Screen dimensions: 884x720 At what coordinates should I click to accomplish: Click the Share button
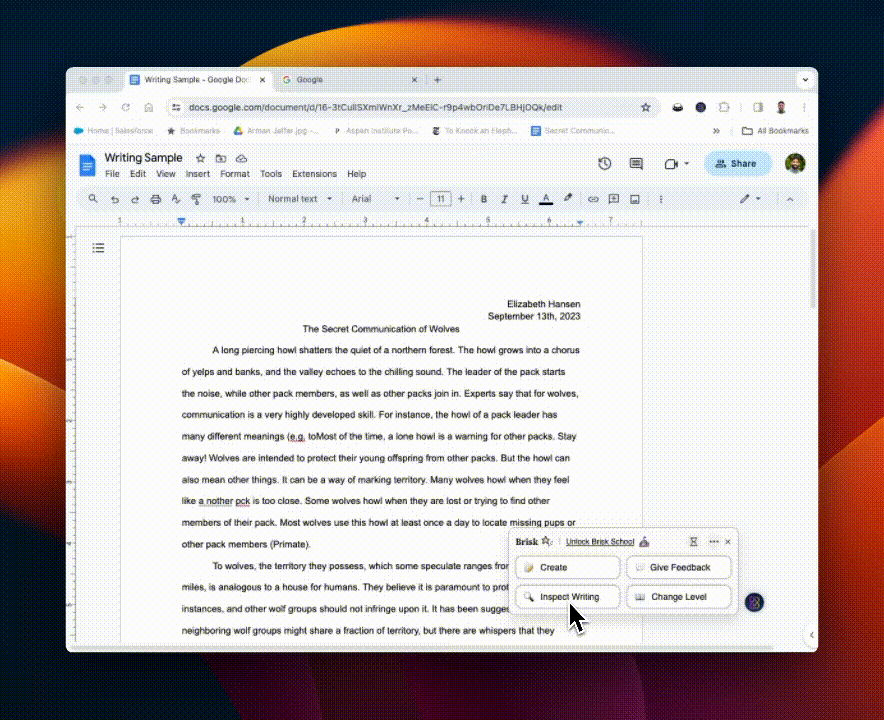737,164
